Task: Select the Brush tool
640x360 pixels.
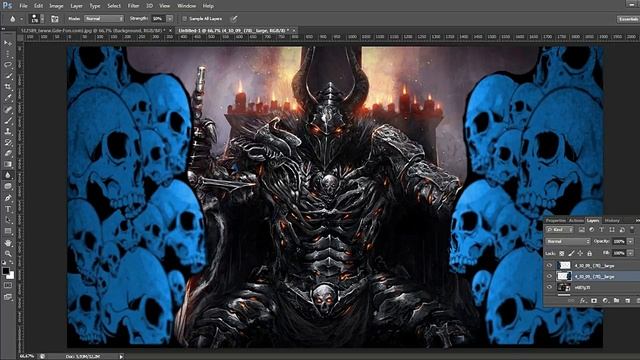Action: (x=8, y=120)
